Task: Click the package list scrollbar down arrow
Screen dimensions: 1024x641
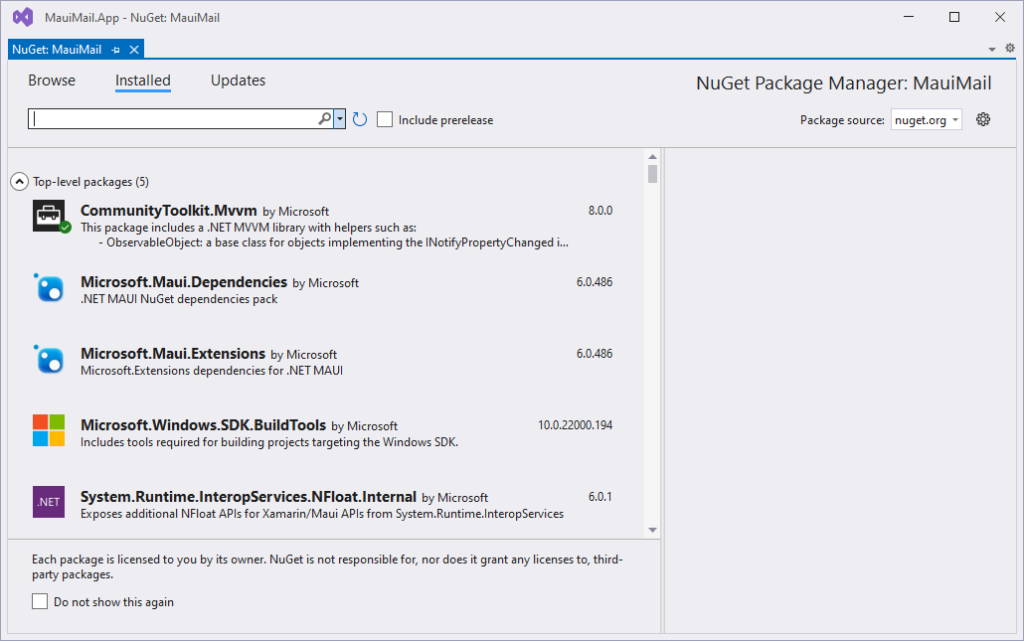Action: pyautogui.click(x=652, y=530)
